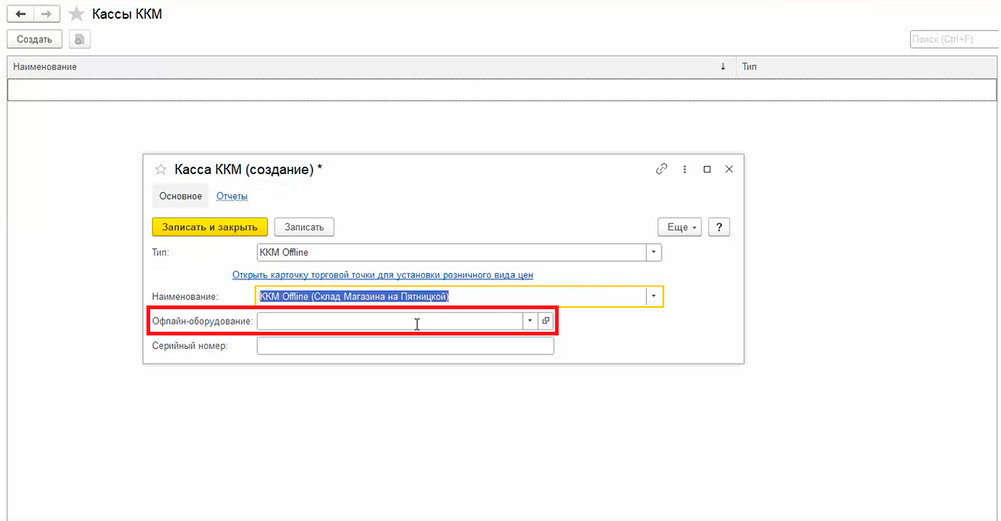Click the open-form icon for Офлайн-оборудование
This screenshot has height=521, width=1001.
[x=545, y=321]
